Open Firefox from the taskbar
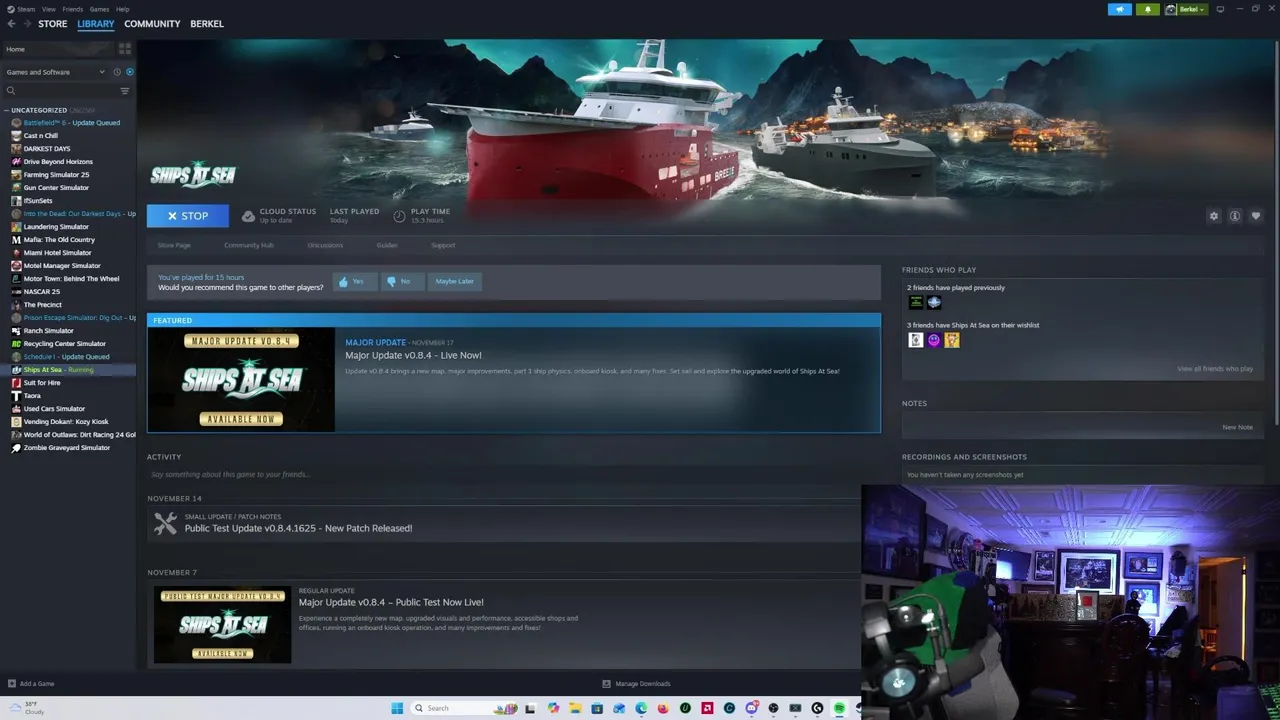 (x=663, y=708)
